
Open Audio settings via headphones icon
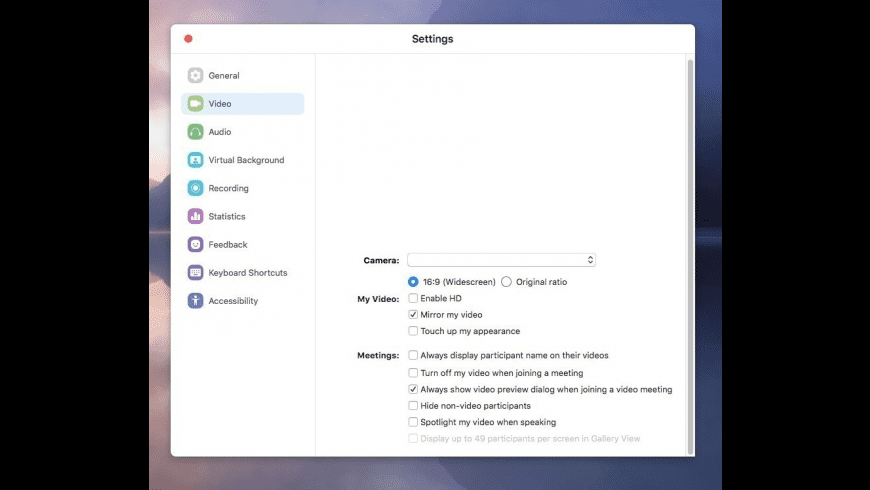pyautogui.click(x=195, y=132)
